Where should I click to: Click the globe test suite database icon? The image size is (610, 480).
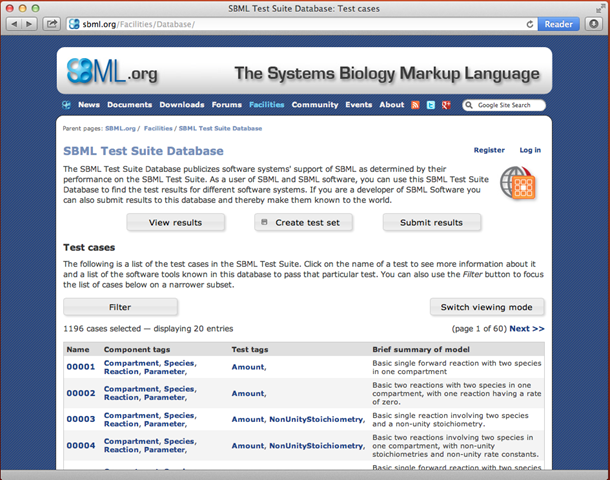click(x=518, y=183)
